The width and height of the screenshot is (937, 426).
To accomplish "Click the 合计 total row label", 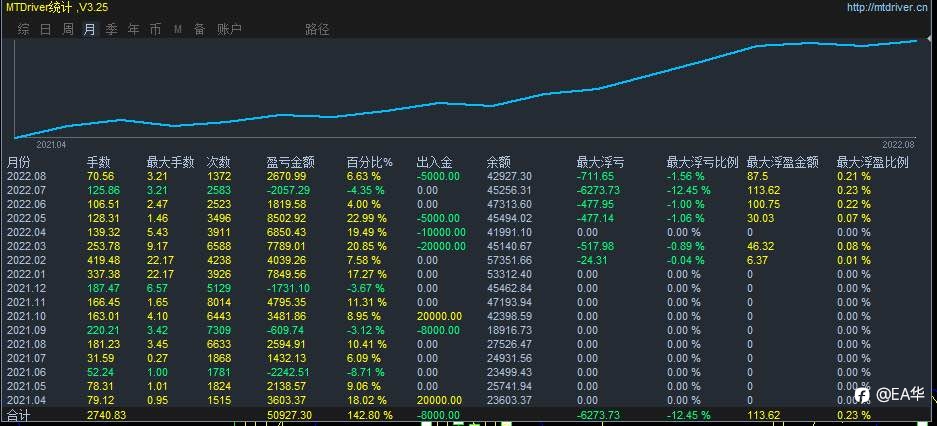I will pyautogui.click(x=18, y=415).
